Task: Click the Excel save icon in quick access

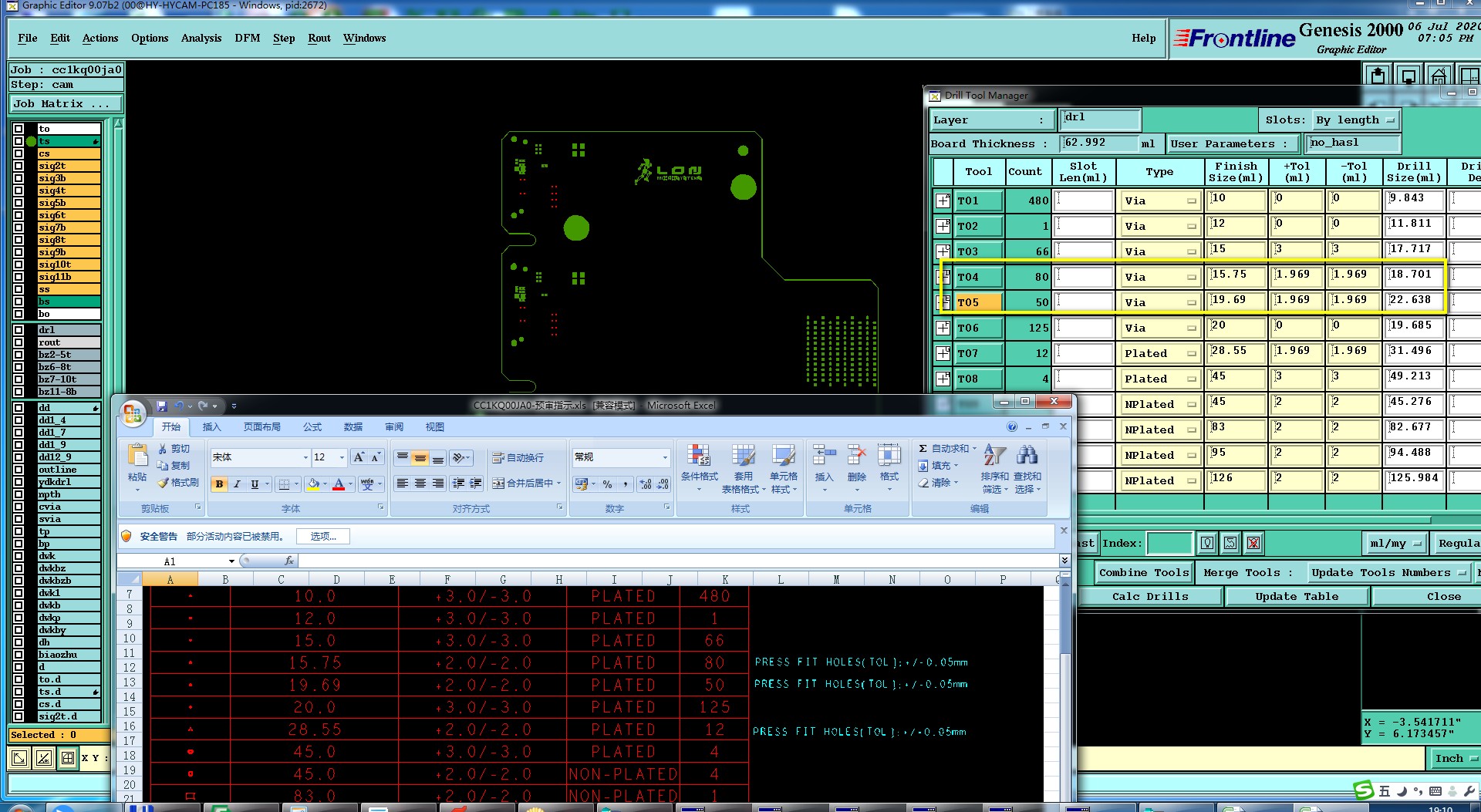Action: 162,406
